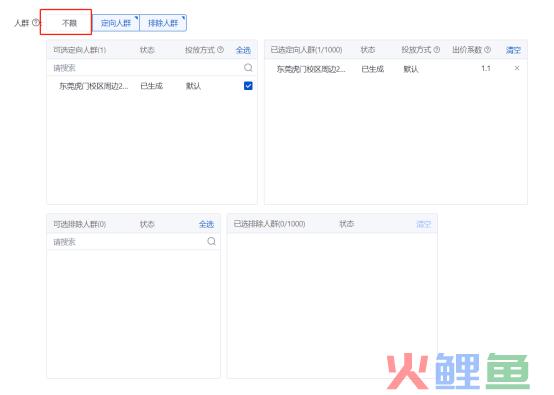Viewport: 554px width, 395px height.
Task: Click 全选 in the 可选定向人群 panel
Action: pyautogui.click(x=243, y=50)
